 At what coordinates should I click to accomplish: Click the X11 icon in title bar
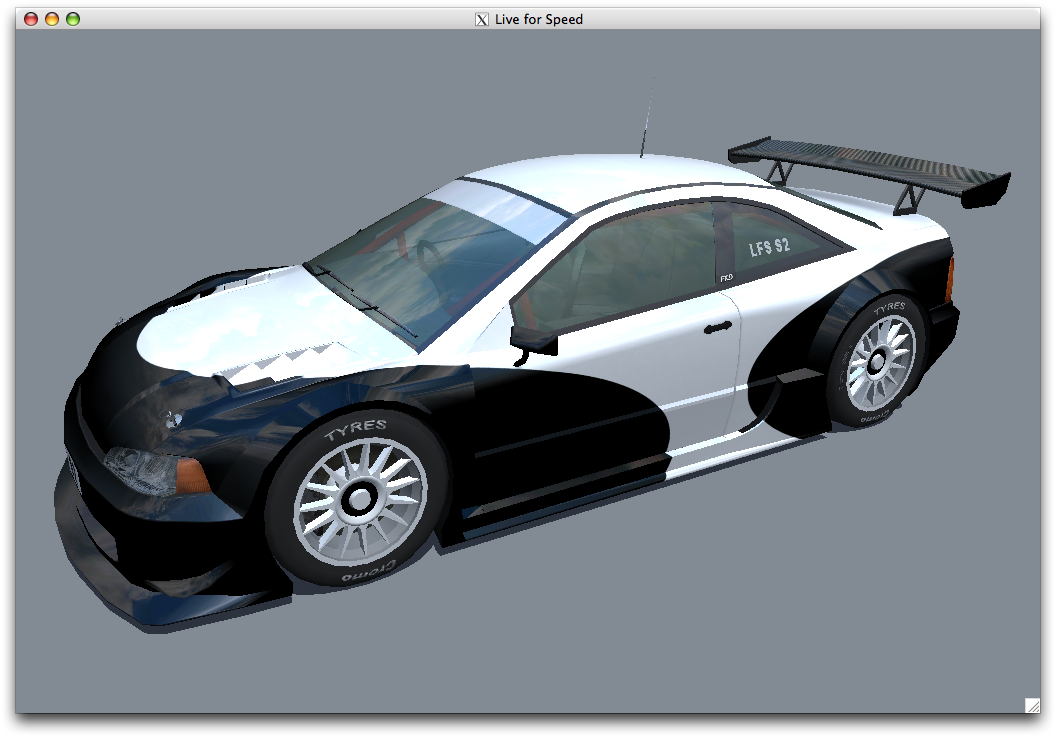tap(482, 20)
